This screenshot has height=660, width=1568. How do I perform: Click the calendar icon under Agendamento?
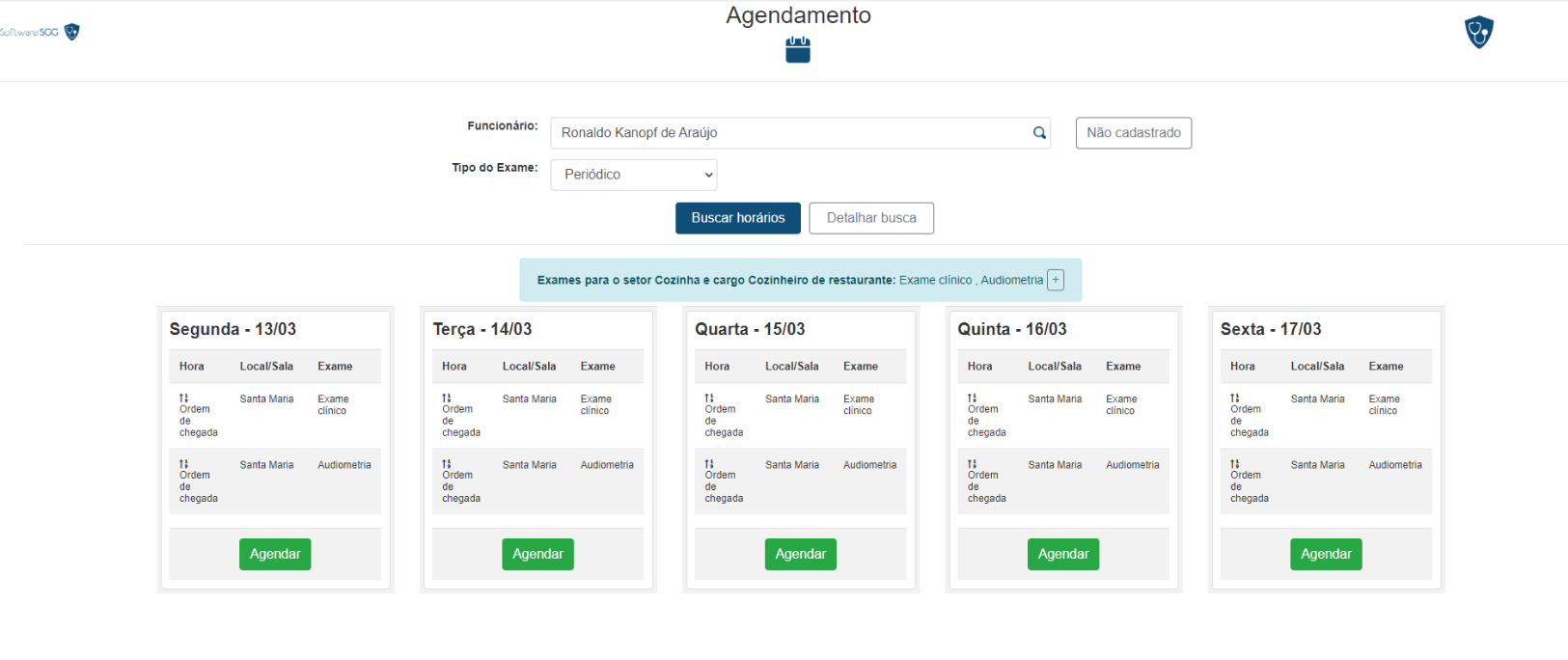click(797, 50)
